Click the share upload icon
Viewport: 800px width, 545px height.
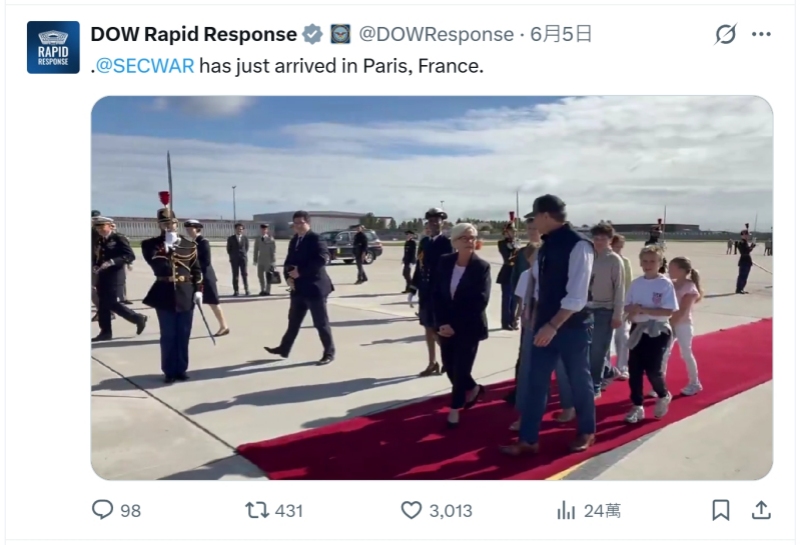click(761, 510)
